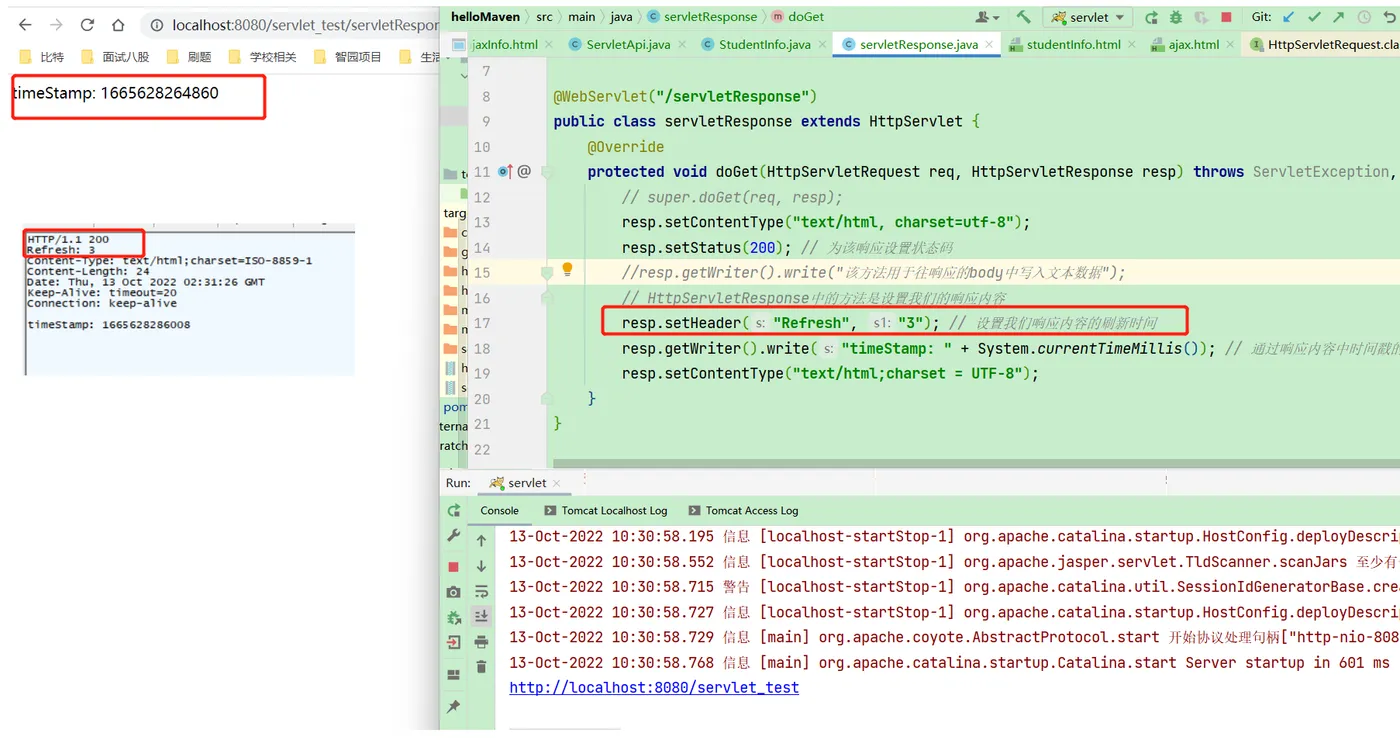This screenshot has height=740, width=1400.
Task: Click the wrench settings icon in Run panel
Action: click(x=453, y=536)
